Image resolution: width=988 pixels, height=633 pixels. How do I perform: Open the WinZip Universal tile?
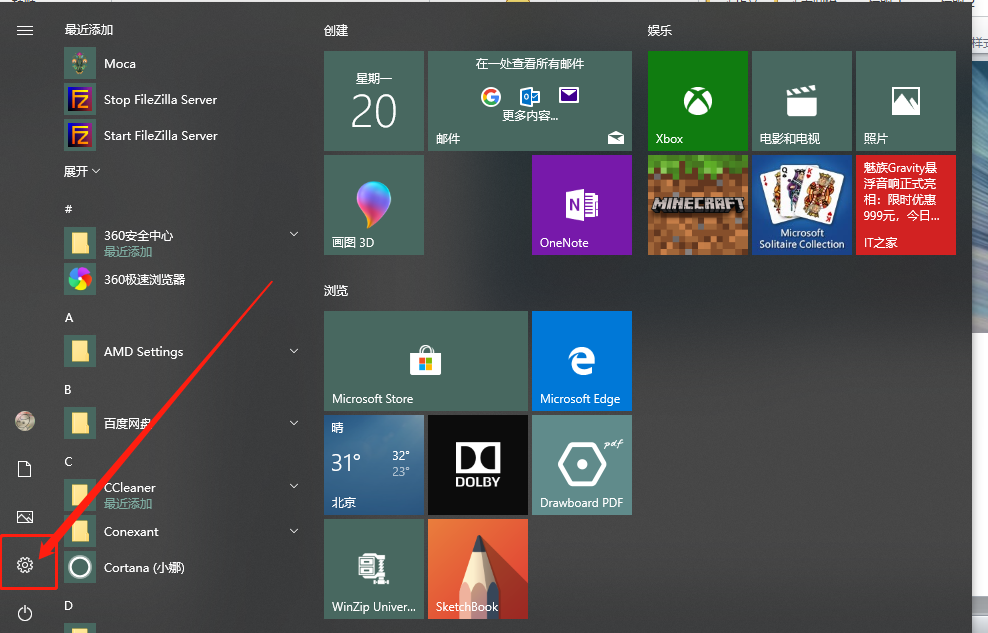click(374, 569)
